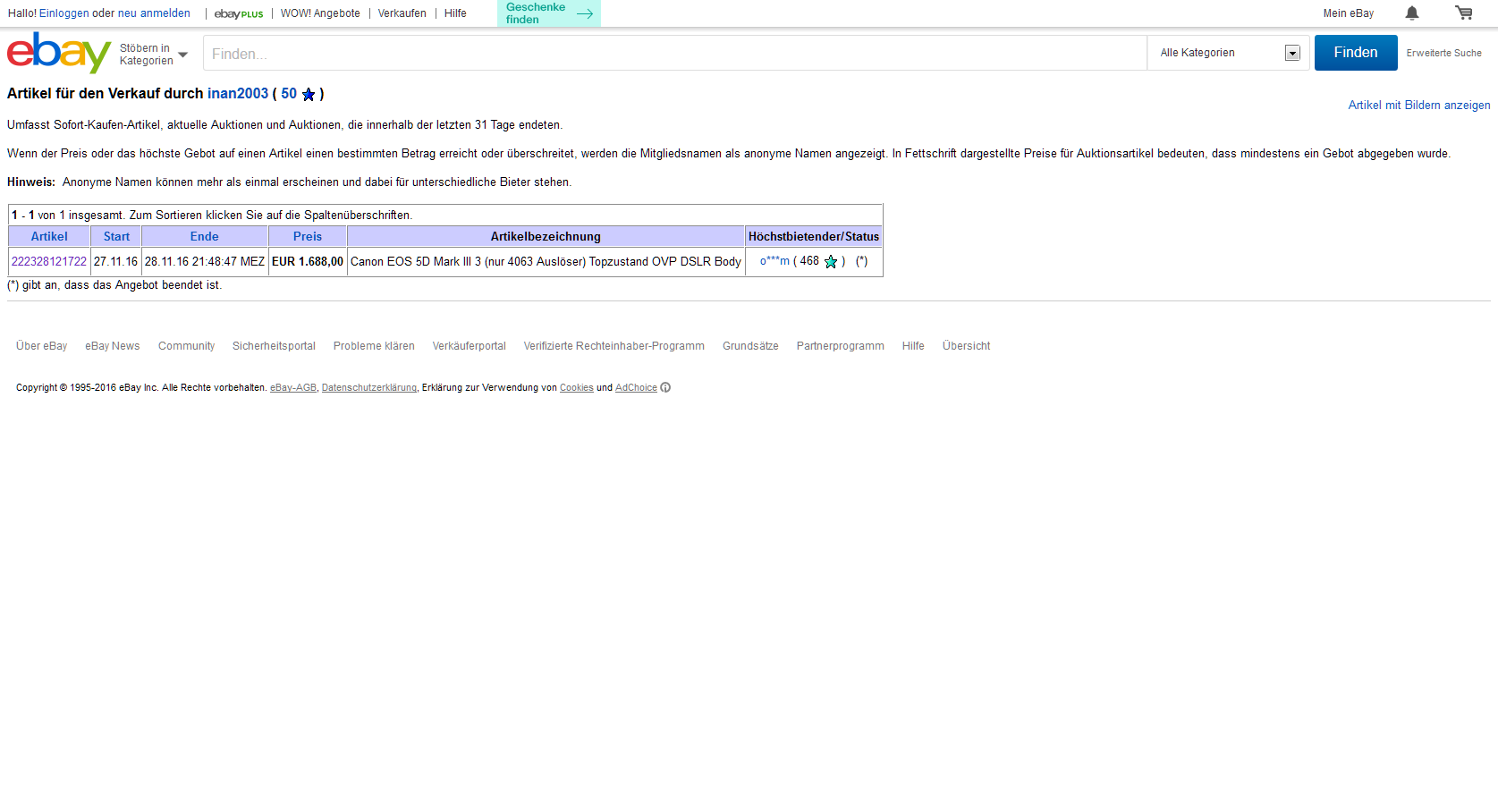Screen dimensions: 1498x812
Task: Expand the Stöbern in Kategorien menu
Action: coord(154,55)
